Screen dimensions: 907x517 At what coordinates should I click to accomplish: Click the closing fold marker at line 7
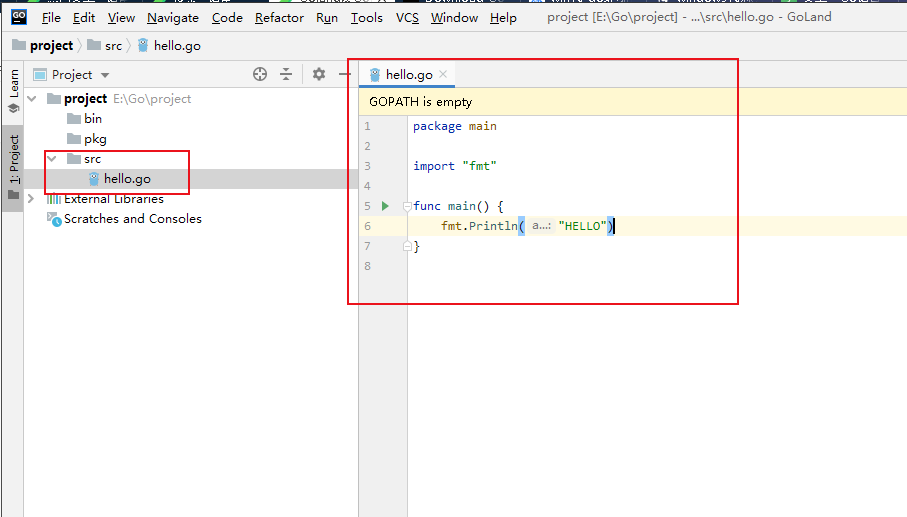[x=407, y=246]
